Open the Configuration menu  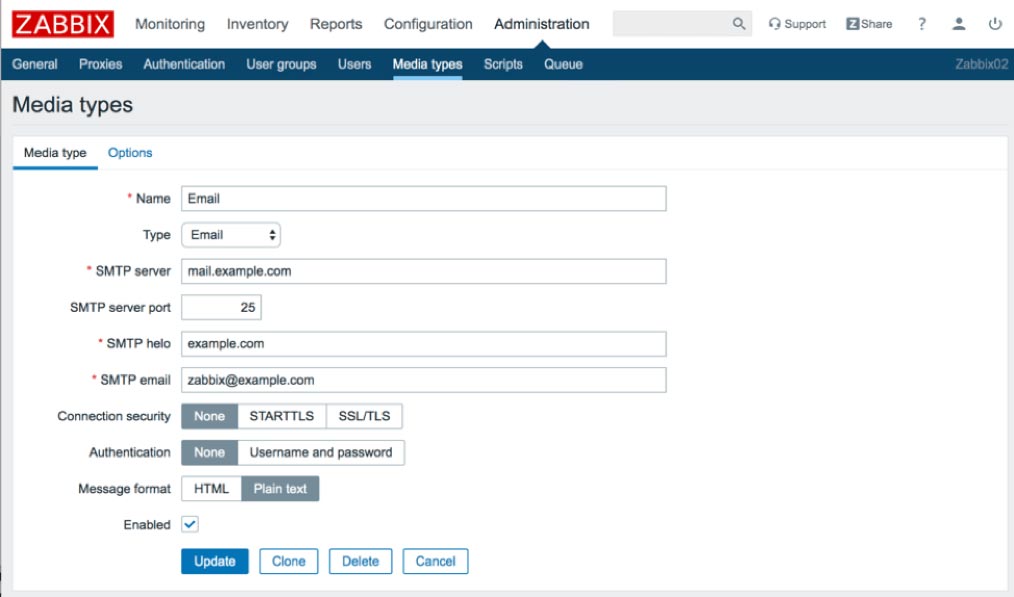coord(428,24)
